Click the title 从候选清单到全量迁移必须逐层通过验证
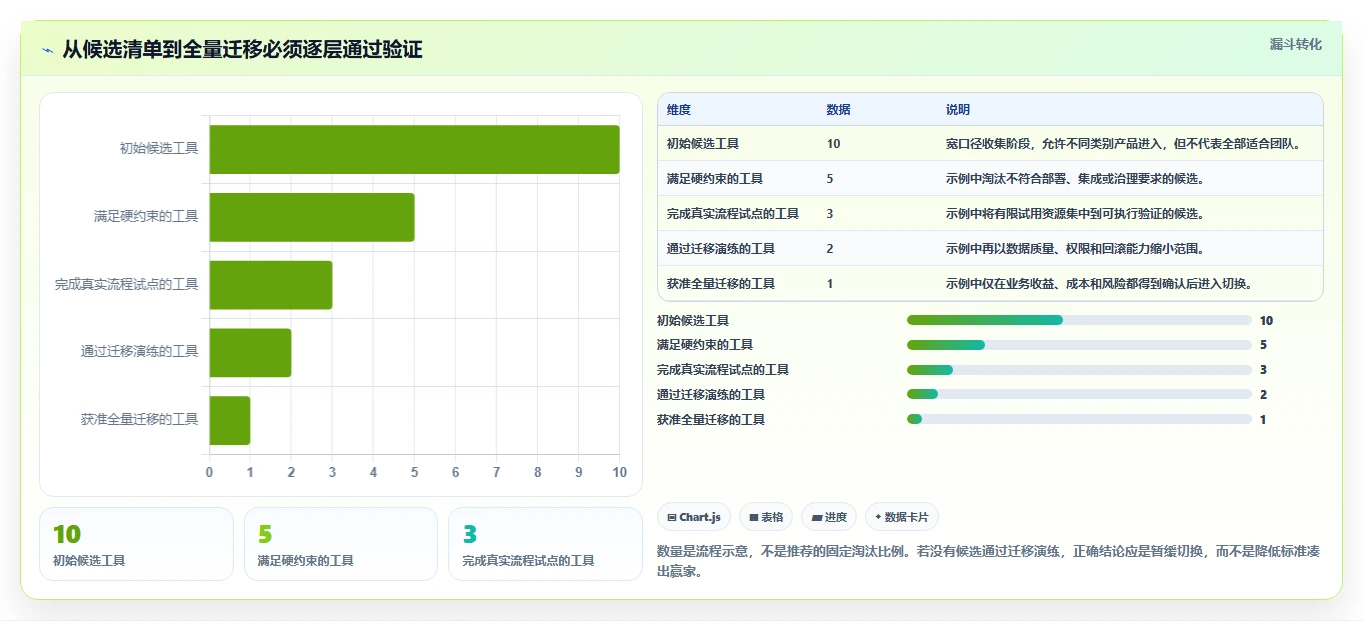Screen dimensions: 1363x621 [242, 50]
